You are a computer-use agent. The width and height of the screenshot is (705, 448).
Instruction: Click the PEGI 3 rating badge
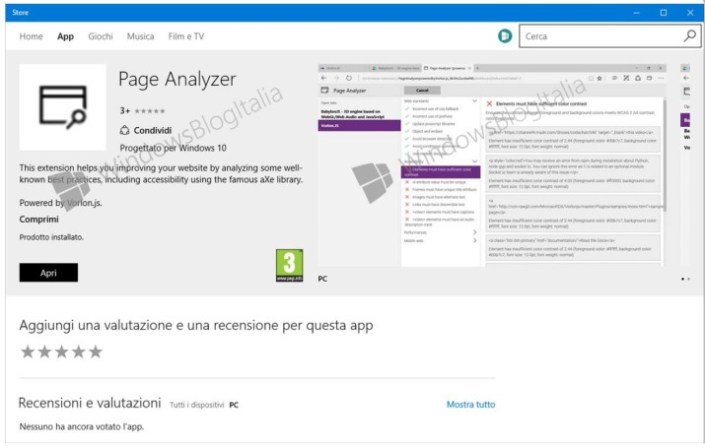coord(289,265)
